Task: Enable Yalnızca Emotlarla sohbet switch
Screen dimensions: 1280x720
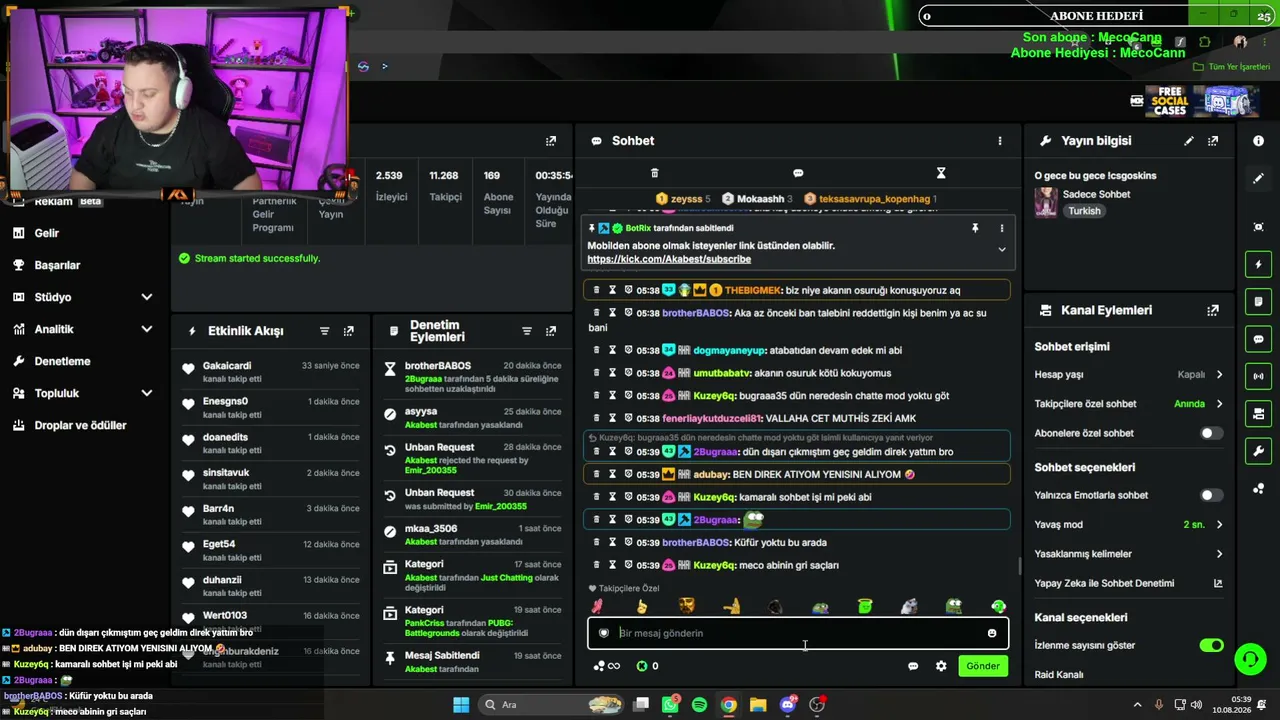Action: click(1211, 496)
